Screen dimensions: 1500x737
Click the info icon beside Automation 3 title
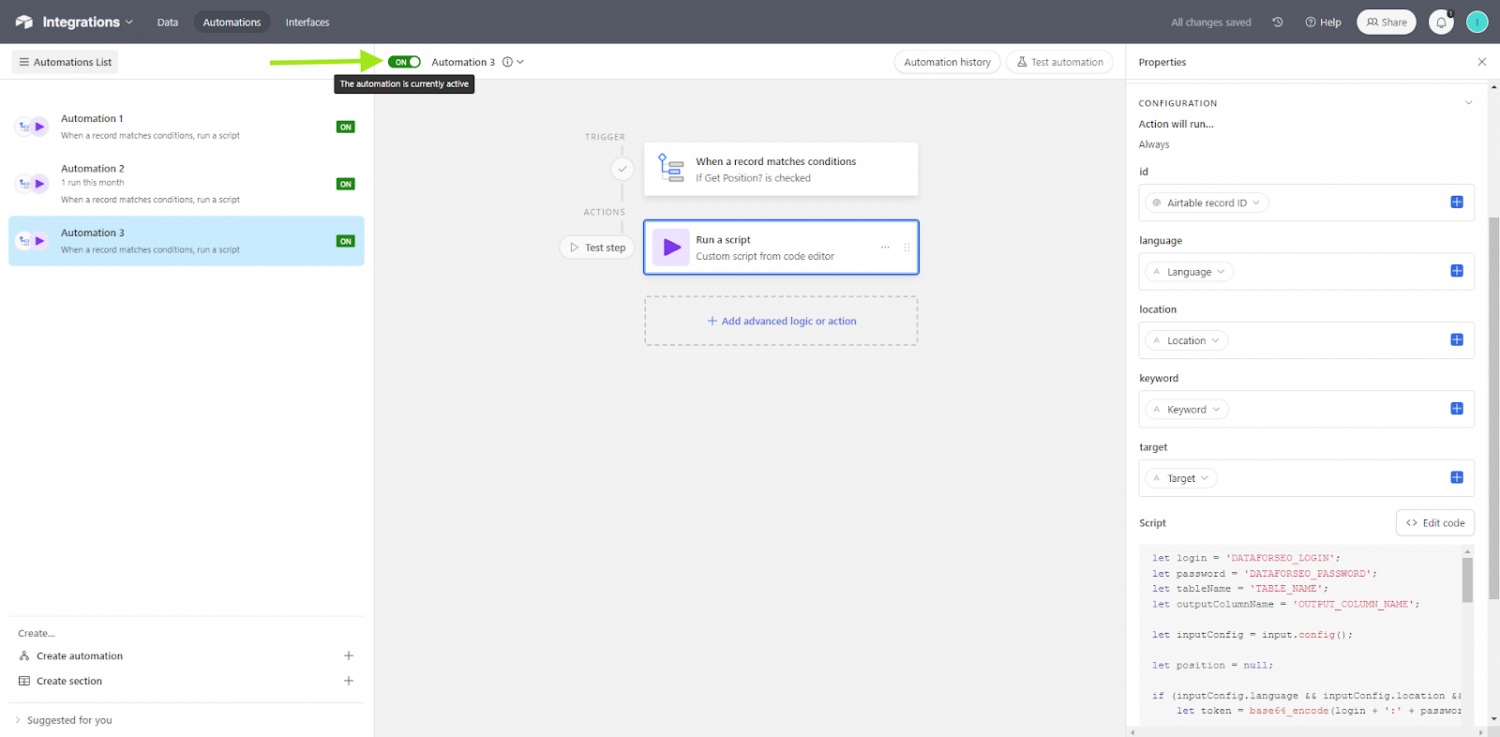pyautogui.click(x=506, y=61)
